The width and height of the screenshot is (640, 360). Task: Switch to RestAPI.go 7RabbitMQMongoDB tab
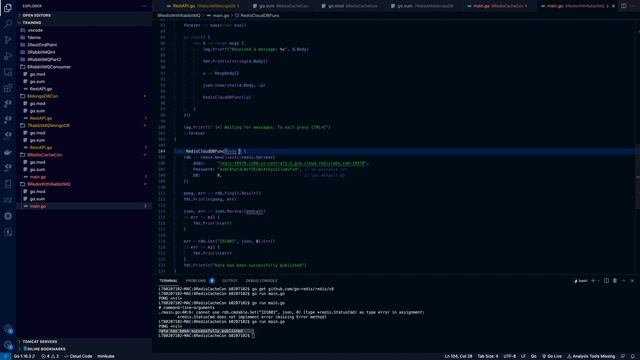click(x=202, y=6)
